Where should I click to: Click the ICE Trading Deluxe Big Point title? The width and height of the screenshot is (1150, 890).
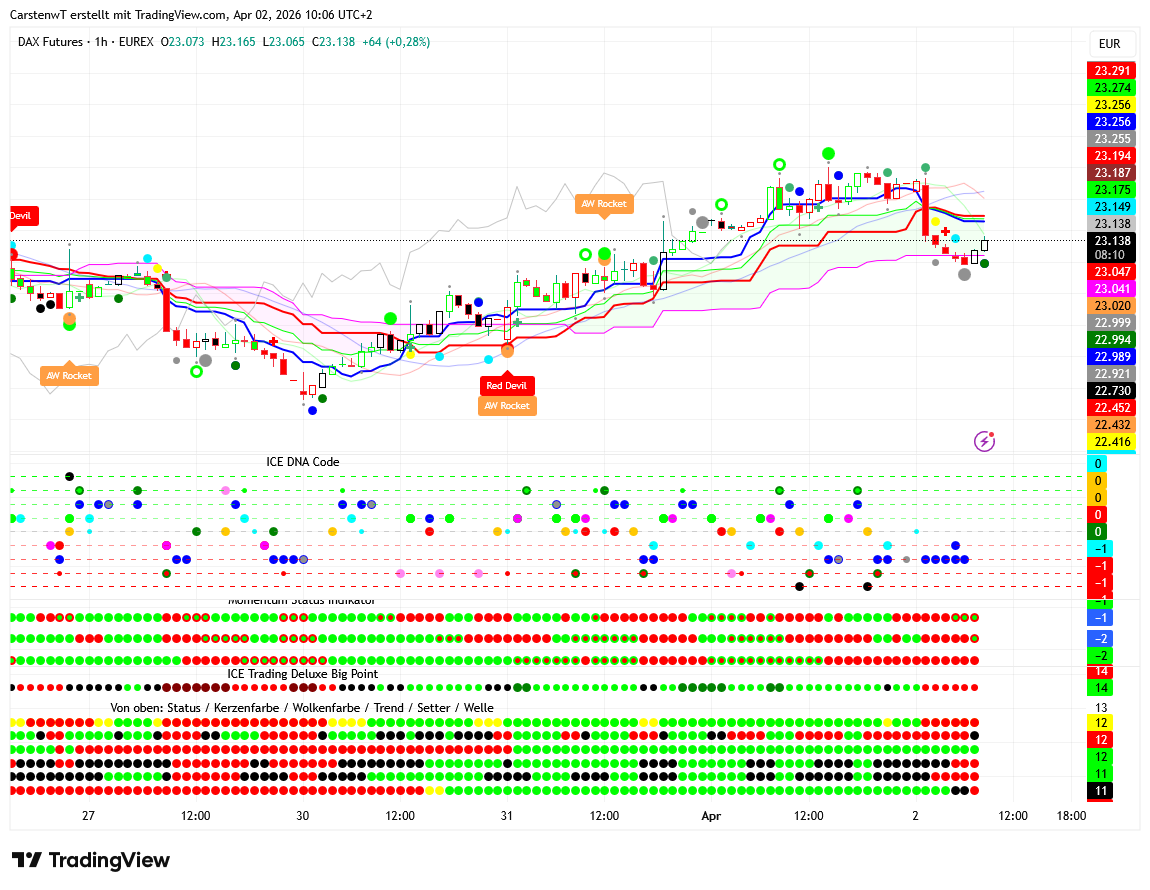coord(316,674)
